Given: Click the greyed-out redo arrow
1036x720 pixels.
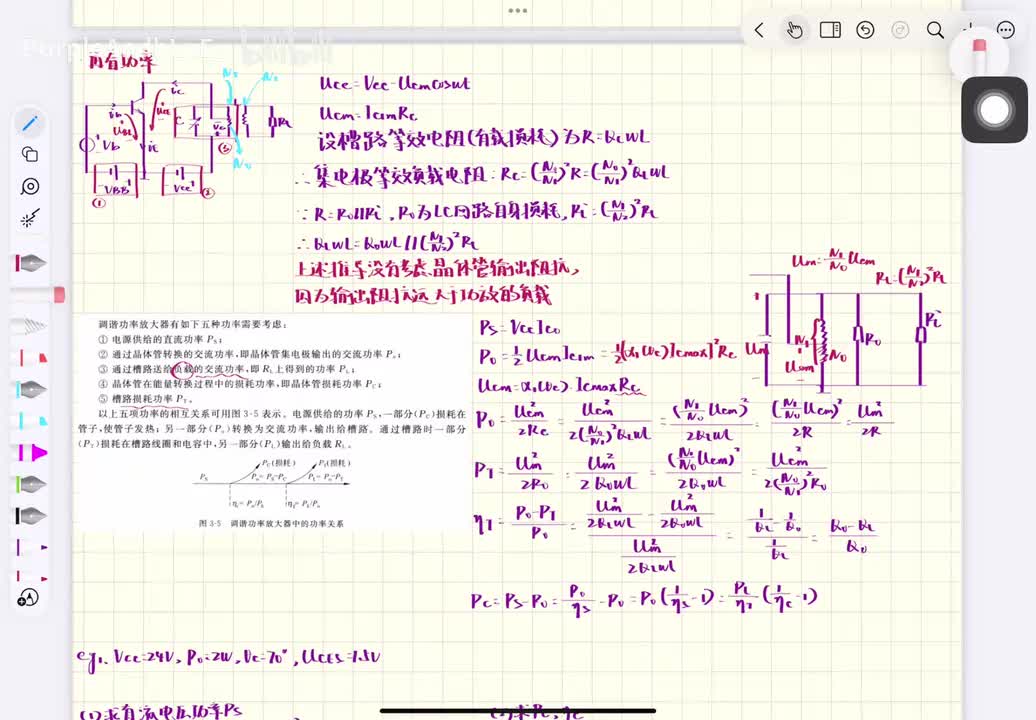Looking at the screenshot, I should tap(900, 30).
